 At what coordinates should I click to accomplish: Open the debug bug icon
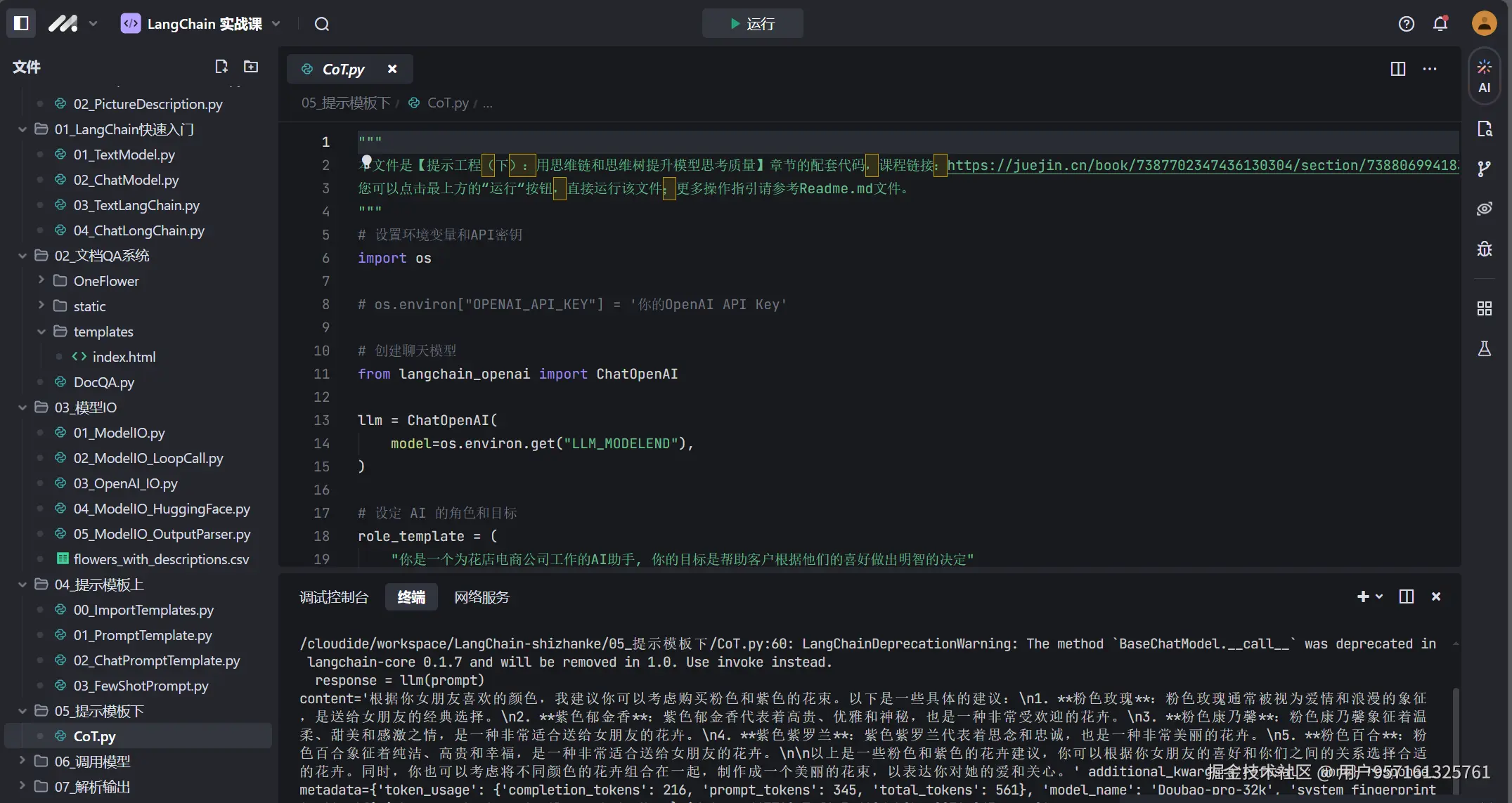click(1484, 249)
